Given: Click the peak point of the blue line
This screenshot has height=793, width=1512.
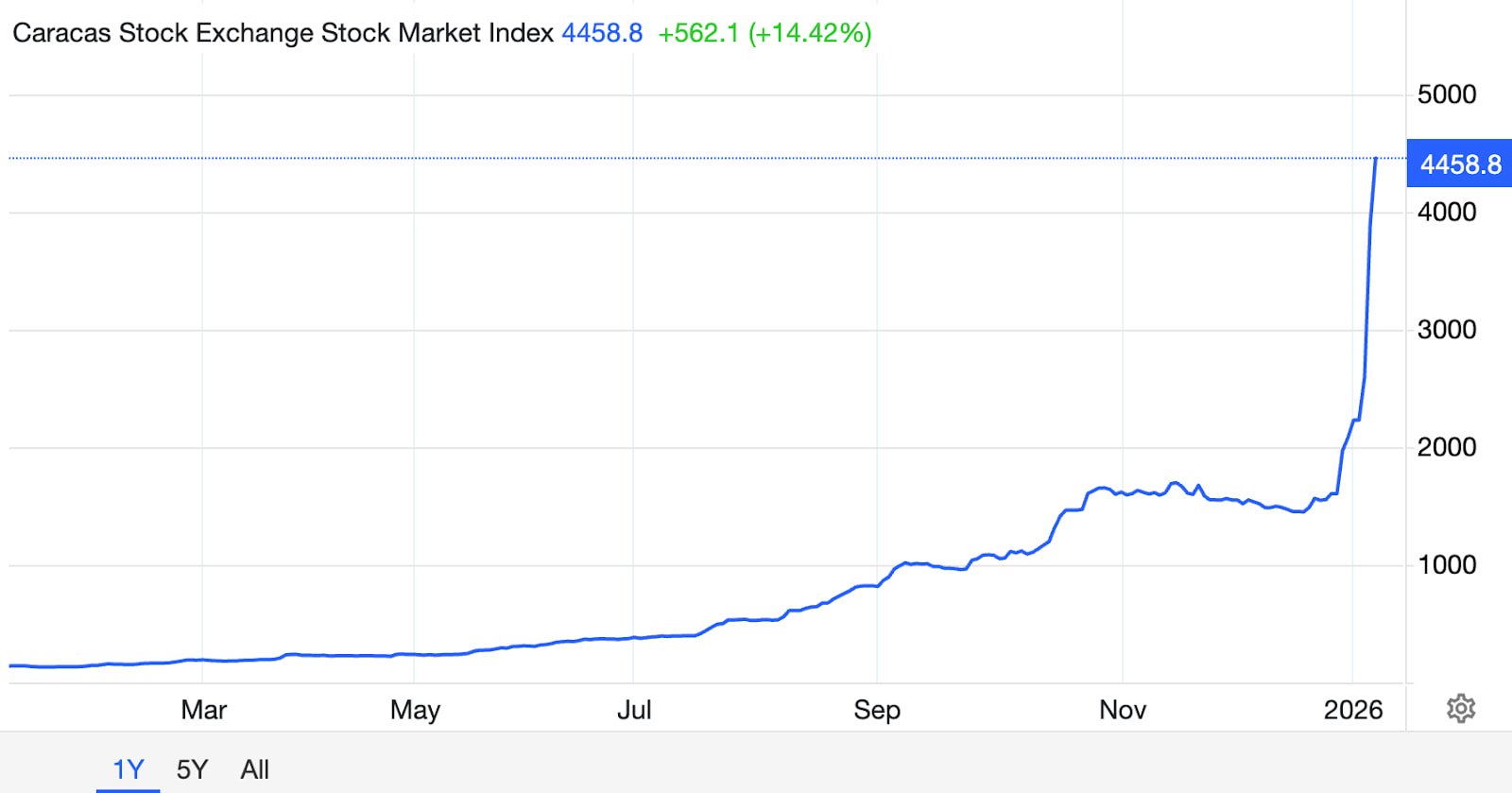Looking at the screenshot, I should tap(1375, 159).
